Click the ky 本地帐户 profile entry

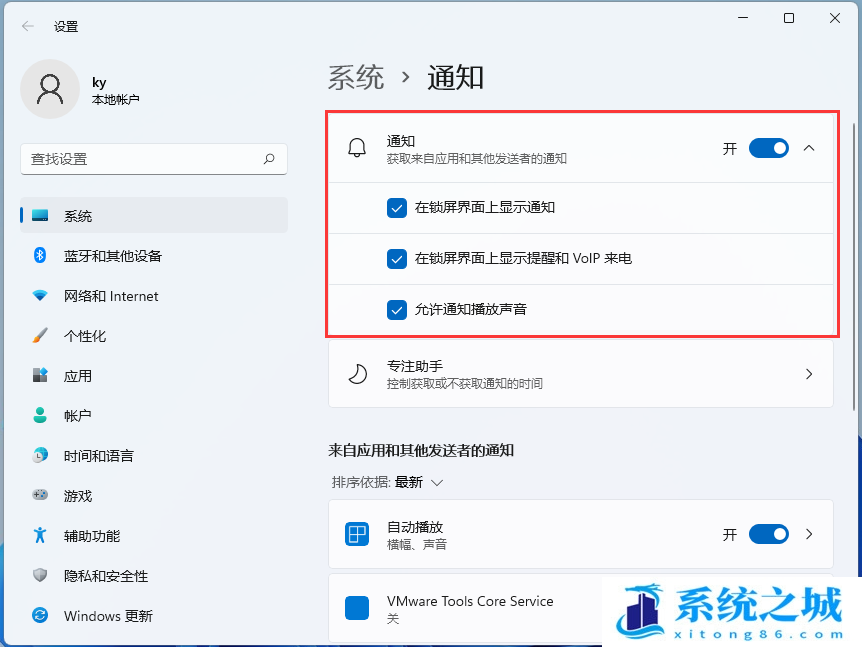[90, 89]
